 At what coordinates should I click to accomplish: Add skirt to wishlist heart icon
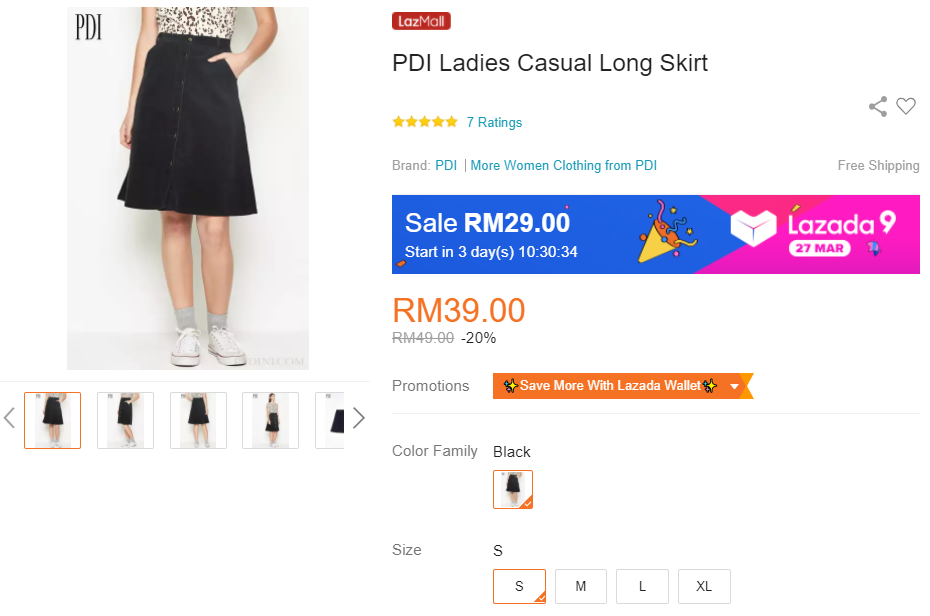point(906,107)
